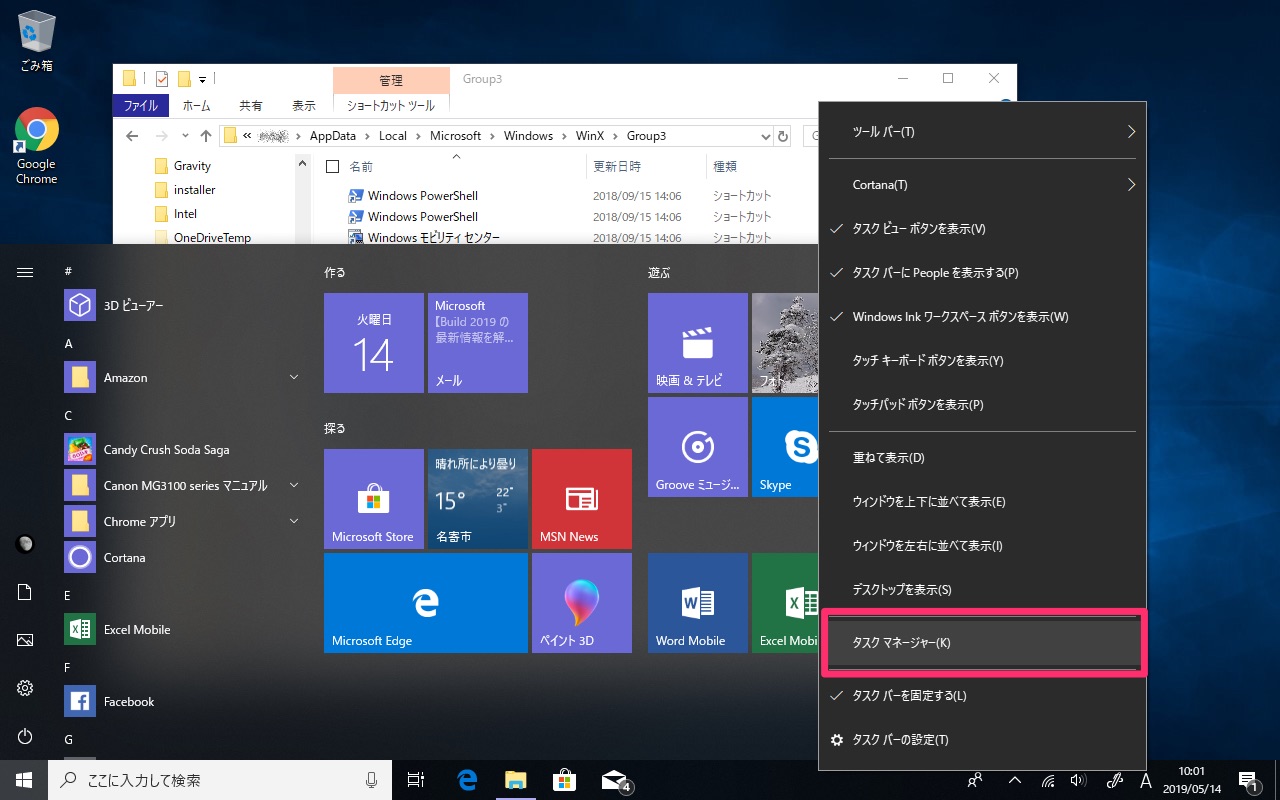Open タスク バーの設定(T)
The width and height of the screenshot is (1280, 800).
point(982,740)
